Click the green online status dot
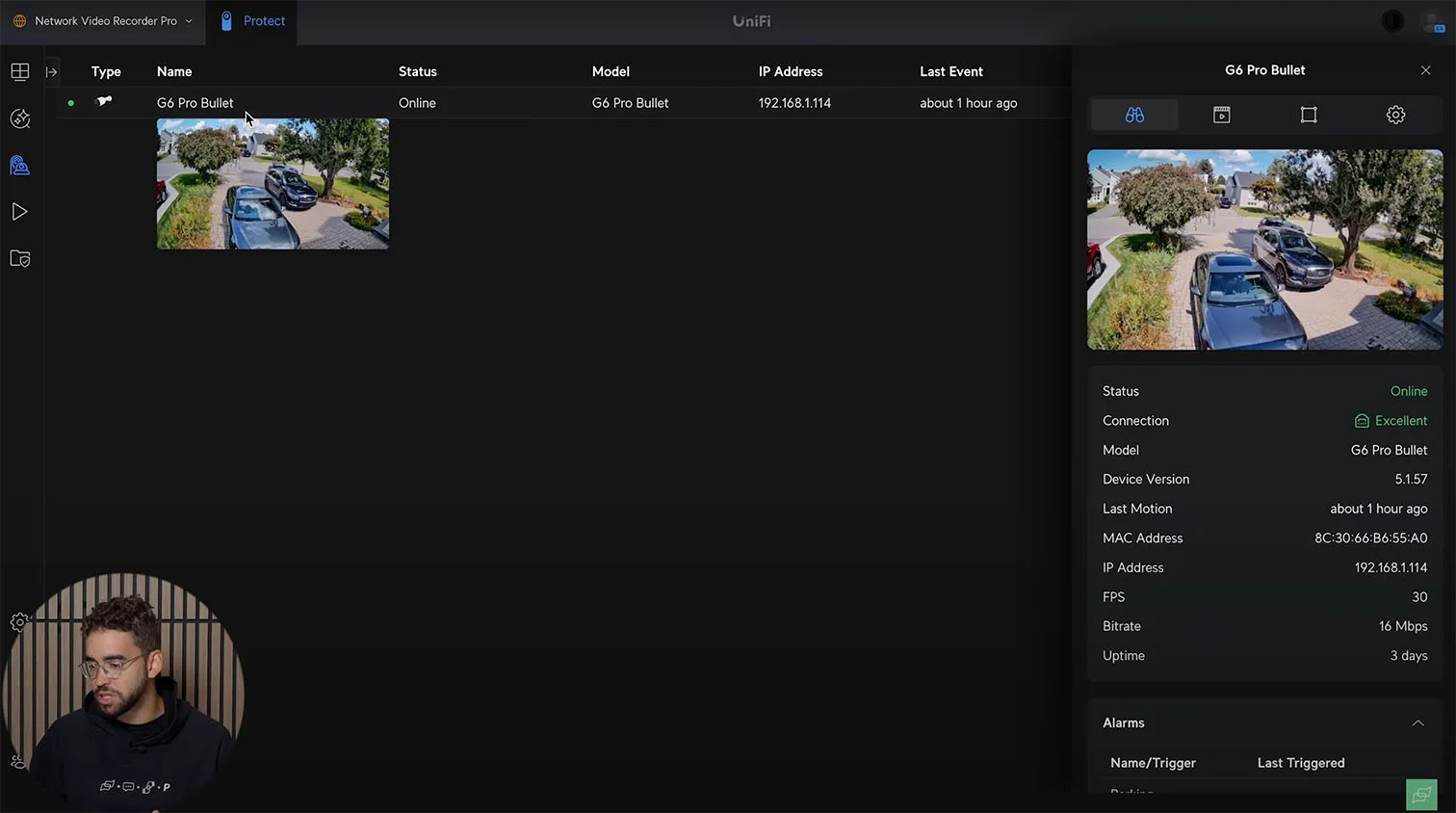This screenshot has width=1456, height=813. (71, 103)
